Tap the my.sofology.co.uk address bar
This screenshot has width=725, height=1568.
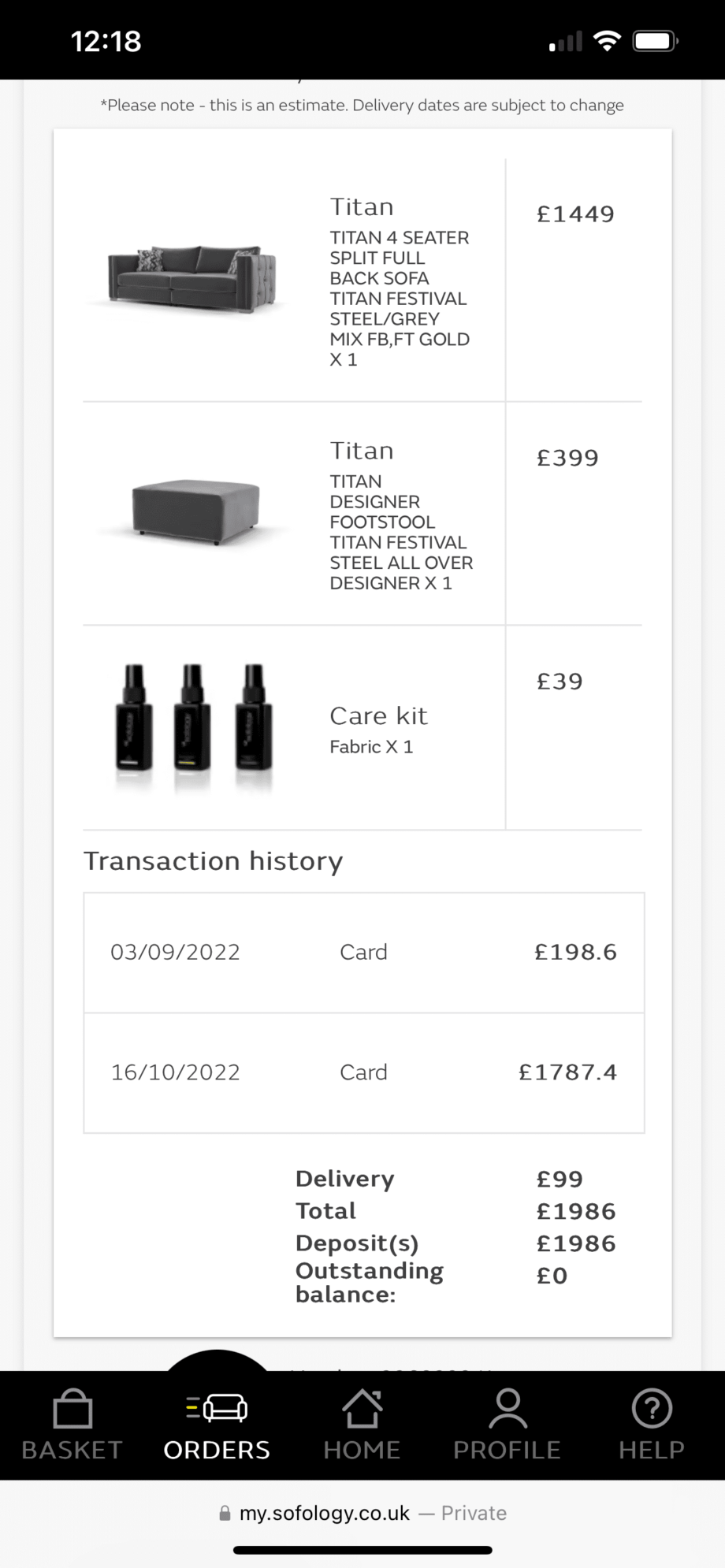pyautogui.click(x=362, y=1513)
